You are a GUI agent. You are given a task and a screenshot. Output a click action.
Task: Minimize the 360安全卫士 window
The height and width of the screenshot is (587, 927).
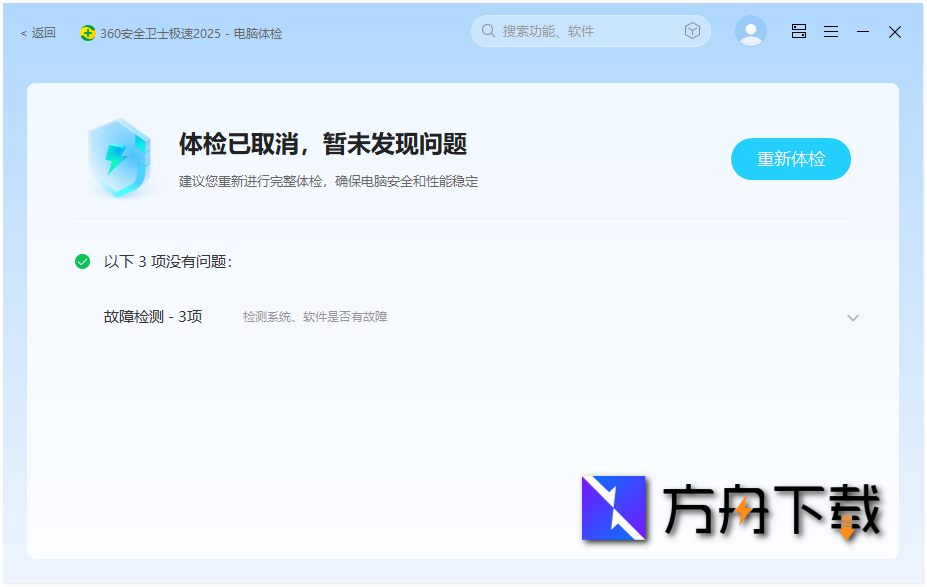click(862, 31)
